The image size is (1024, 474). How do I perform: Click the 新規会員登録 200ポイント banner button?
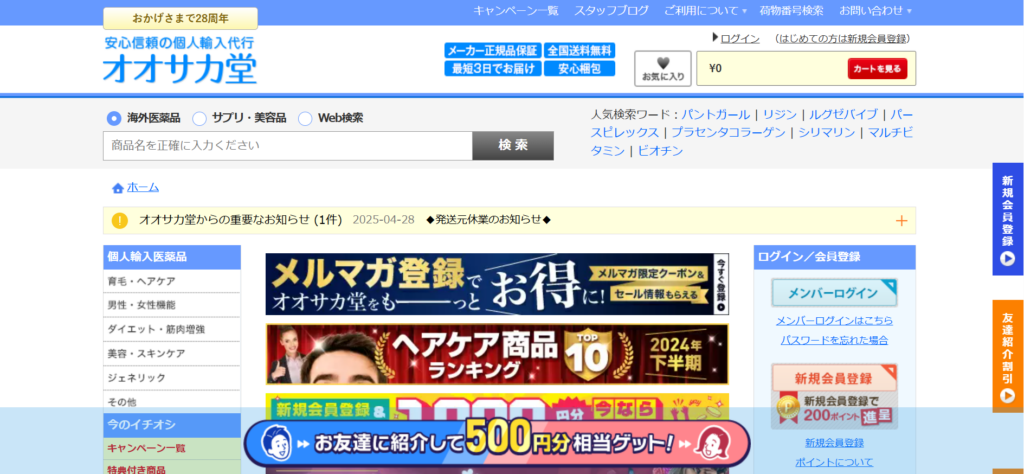tap(834, 396)
